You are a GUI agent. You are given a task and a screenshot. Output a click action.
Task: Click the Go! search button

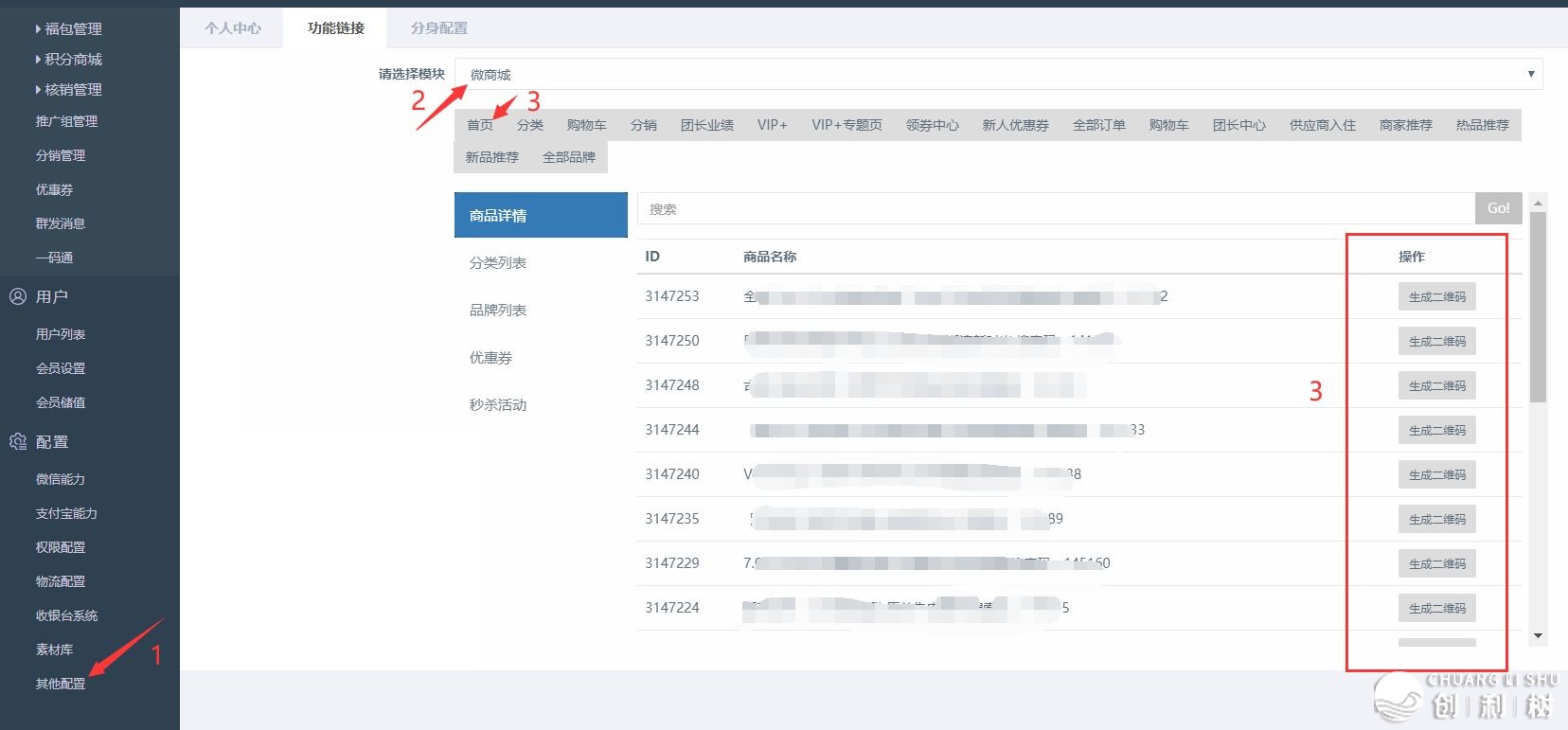tap(1499, 208)
